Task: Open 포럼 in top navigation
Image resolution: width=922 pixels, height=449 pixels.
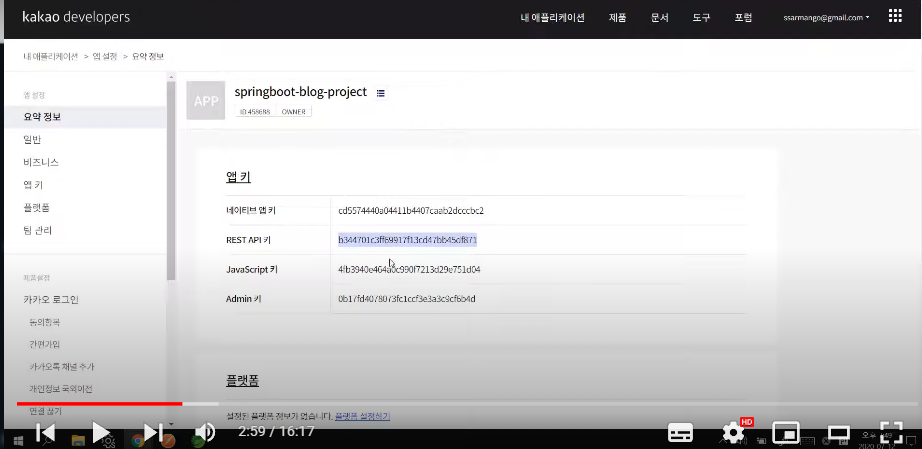Action: [x=743, y=17]
